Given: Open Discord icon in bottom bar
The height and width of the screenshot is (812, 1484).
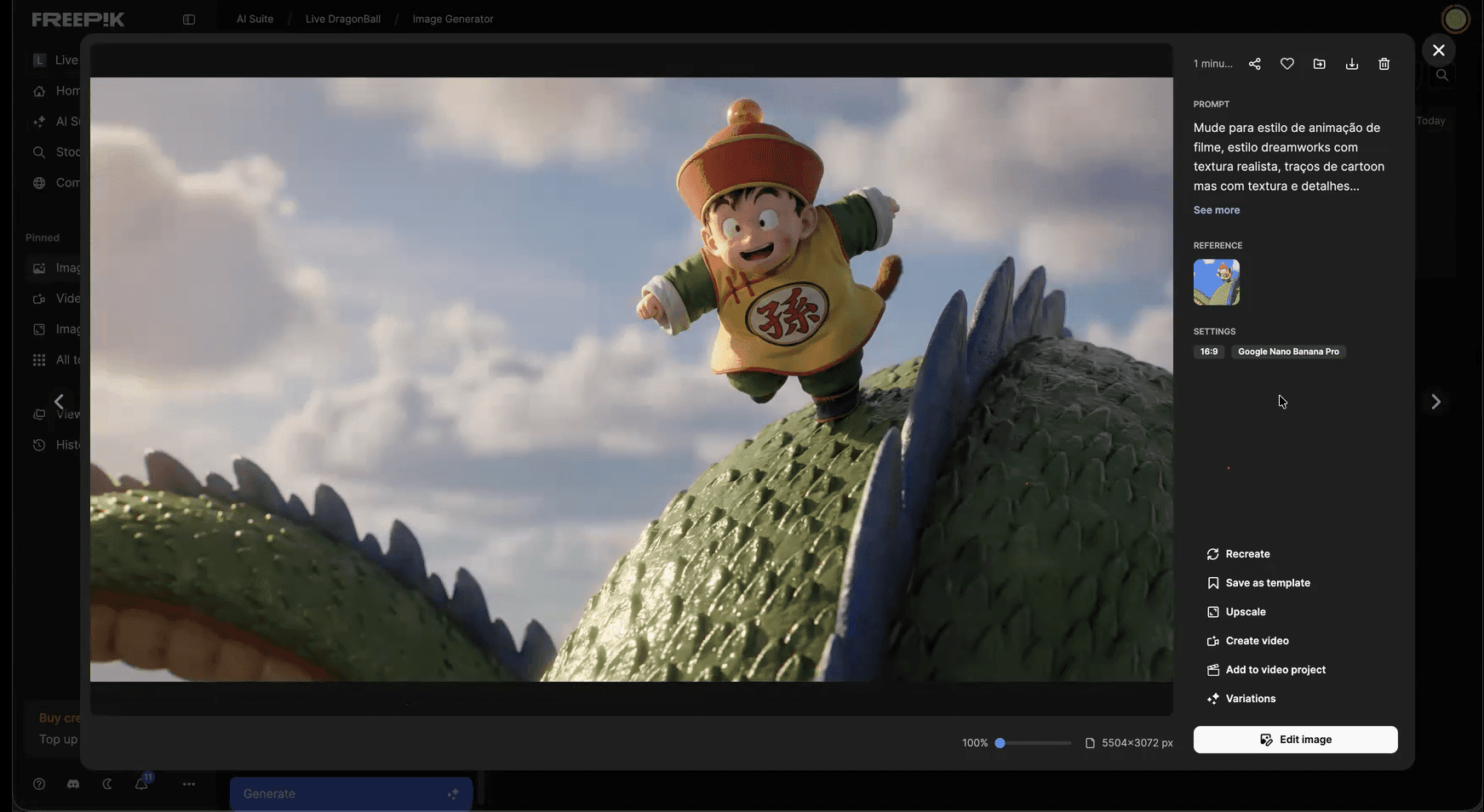Looking at the screenshot, I should [x=73, y=784].
